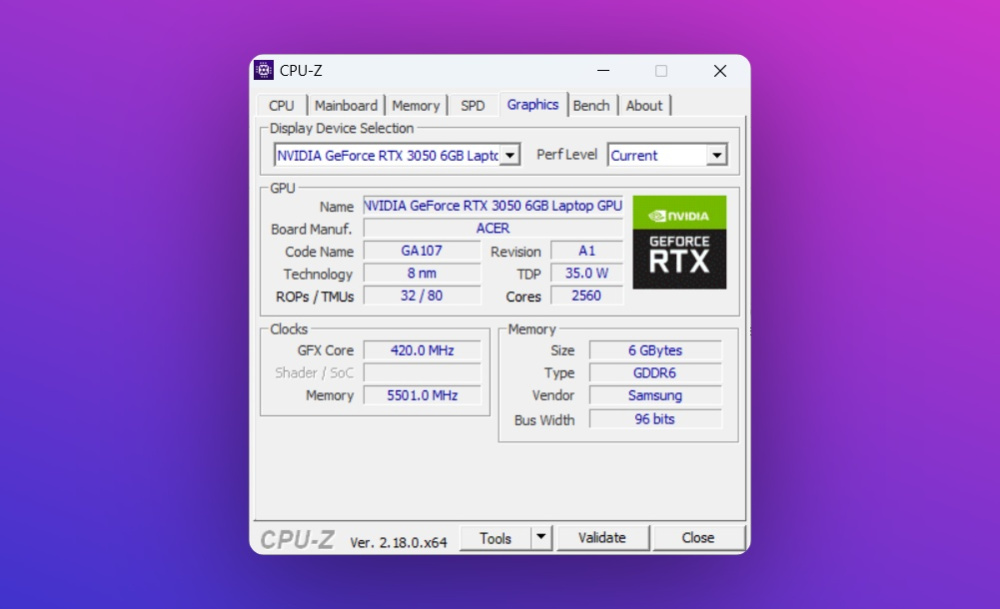Image resolution: width=1000 pixels, height=609 pixels.
Task: Click the Code Name GA107 field
Action: (421, 251)
